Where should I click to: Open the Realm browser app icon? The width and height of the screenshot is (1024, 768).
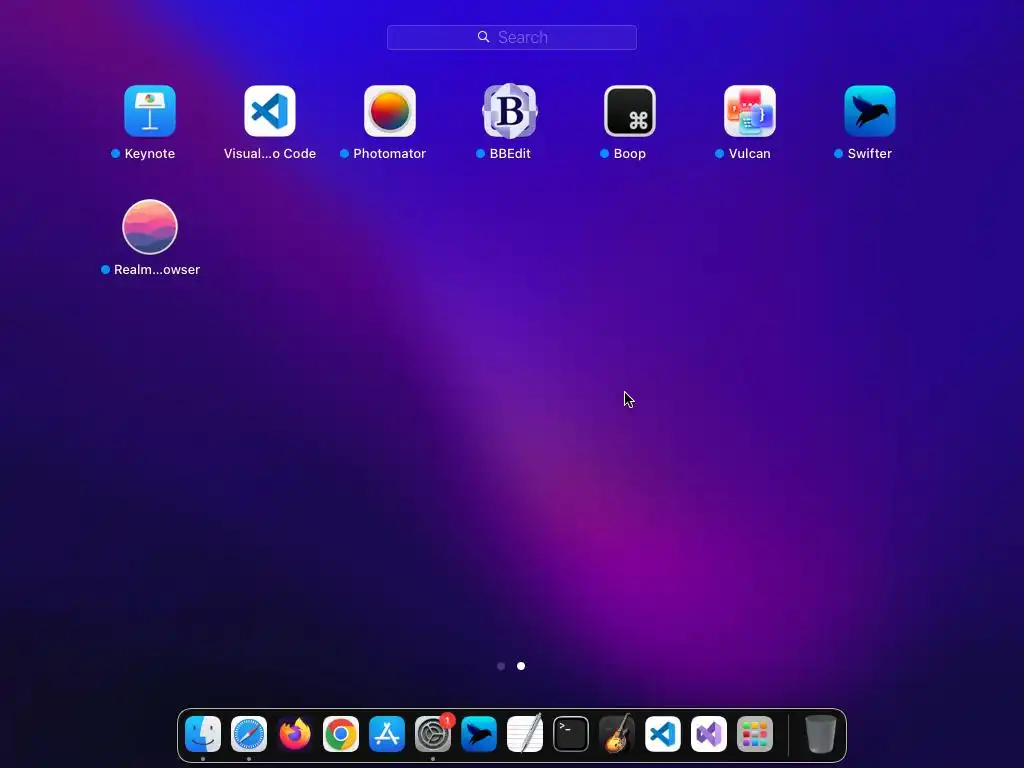150,227
